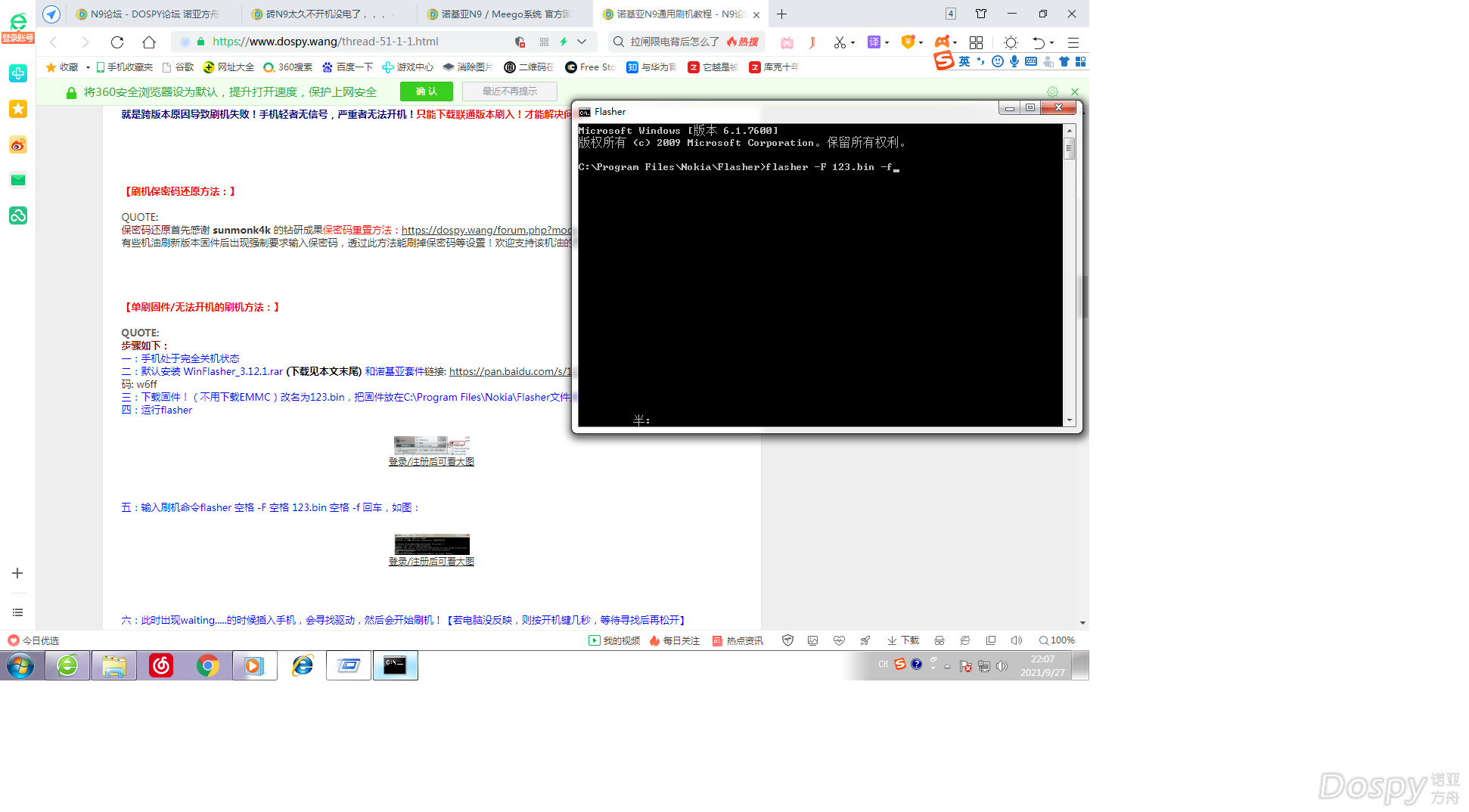Click the Flasher command thumbnail image
The height and width of the screenshot is (812, 1469).
click(431, 544)
